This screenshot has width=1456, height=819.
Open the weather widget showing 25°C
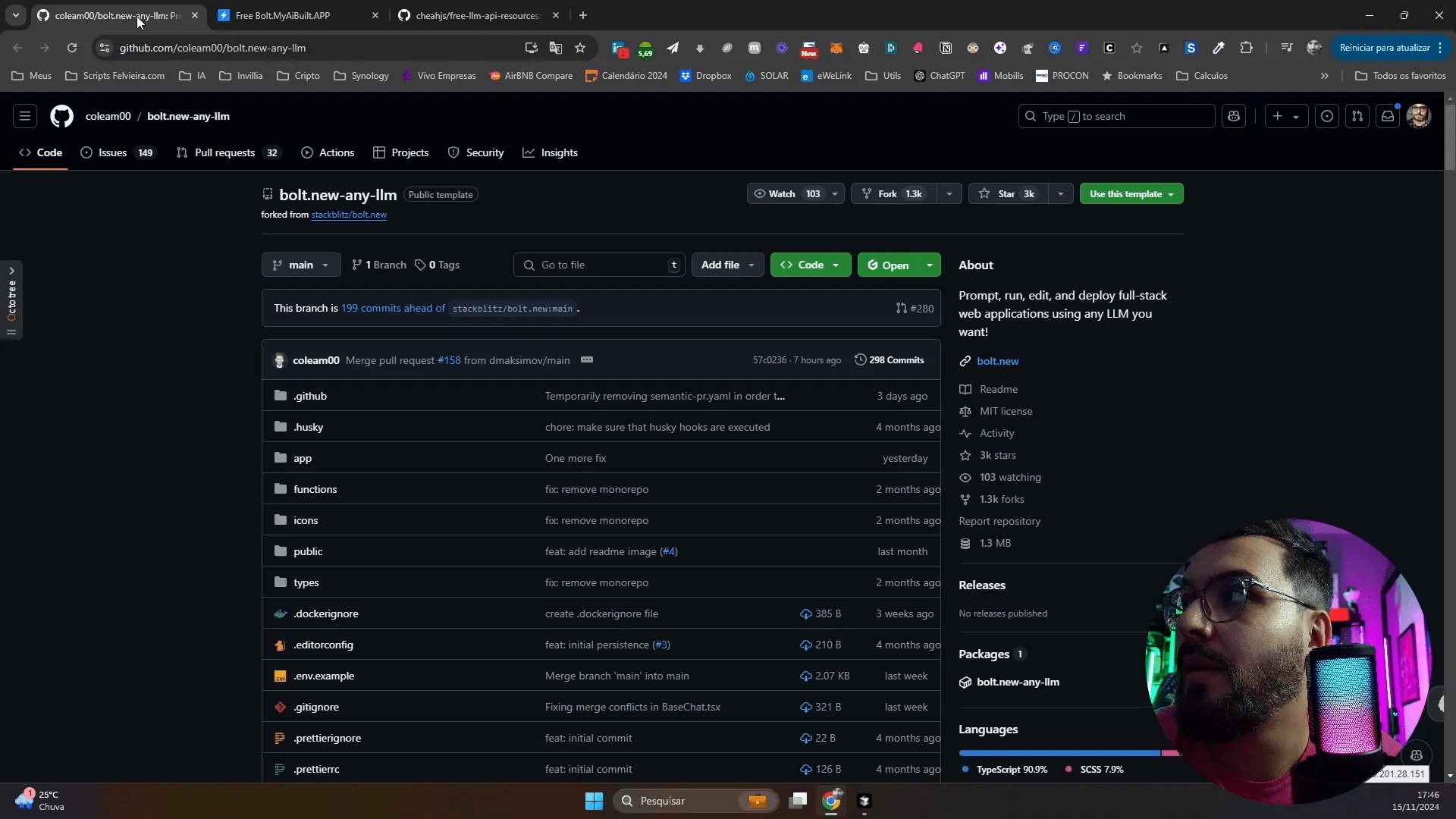(39, 800)
